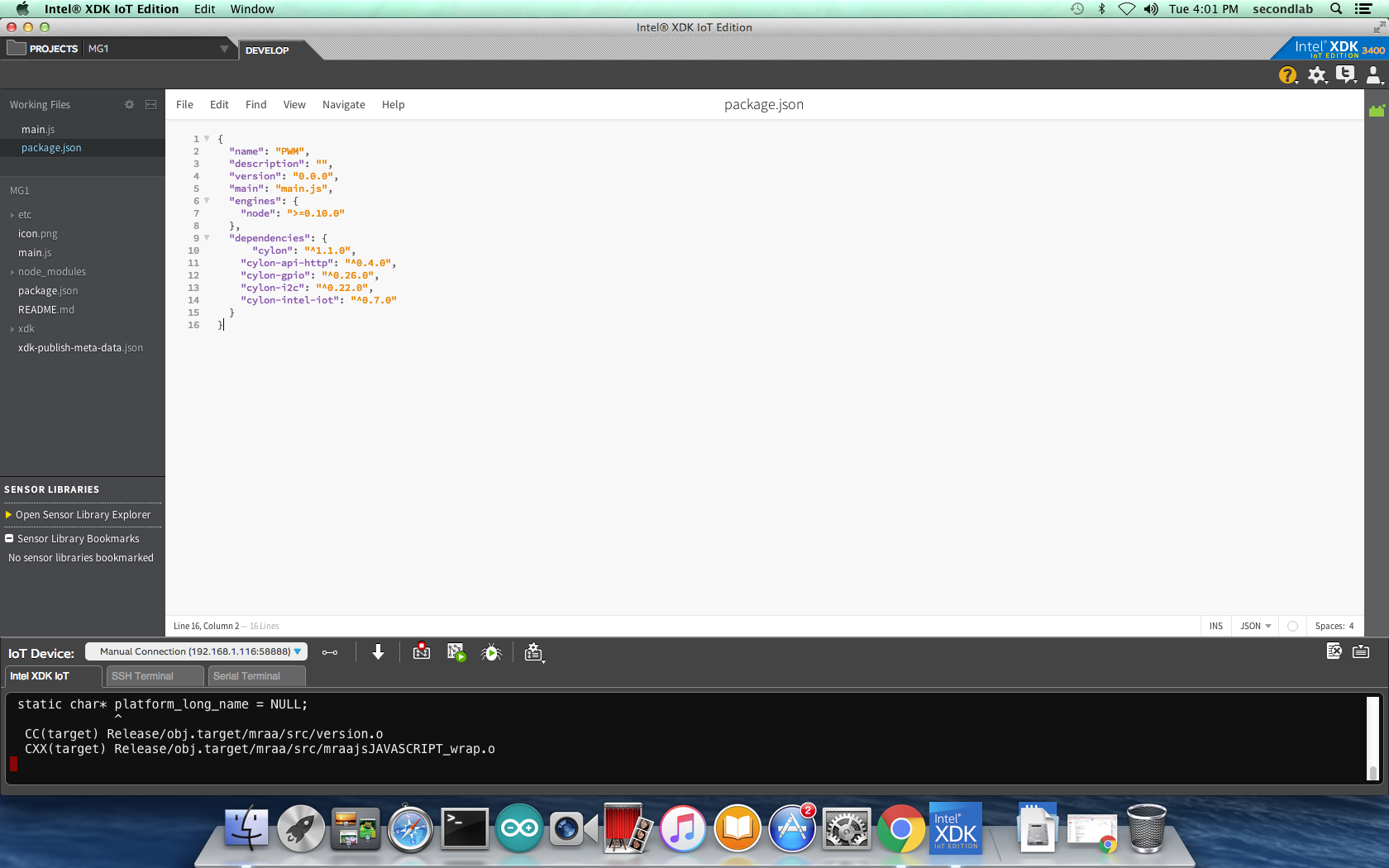Collapse the engines block fold at line 6
The height and width of the screenshot is (868, 1389).
coord(207,201)
